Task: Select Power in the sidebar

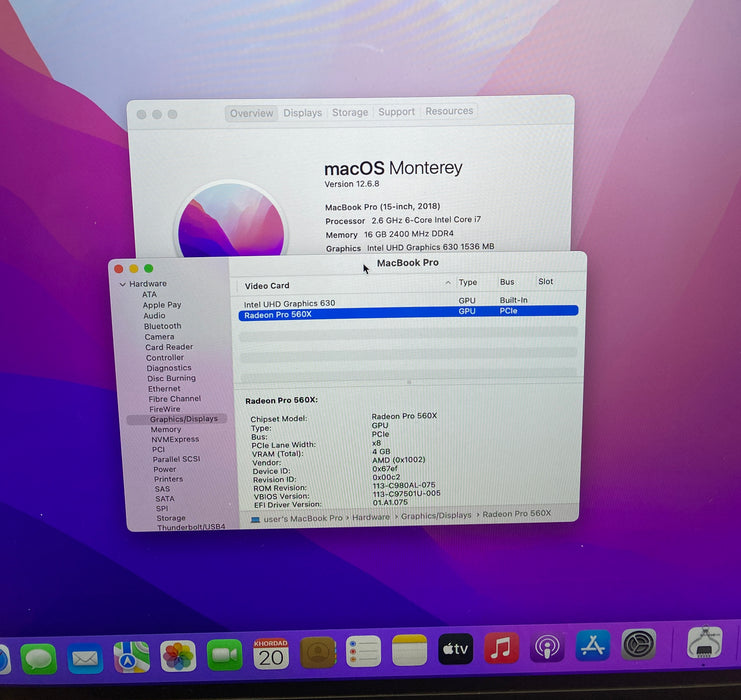Action: coord(164,469)
